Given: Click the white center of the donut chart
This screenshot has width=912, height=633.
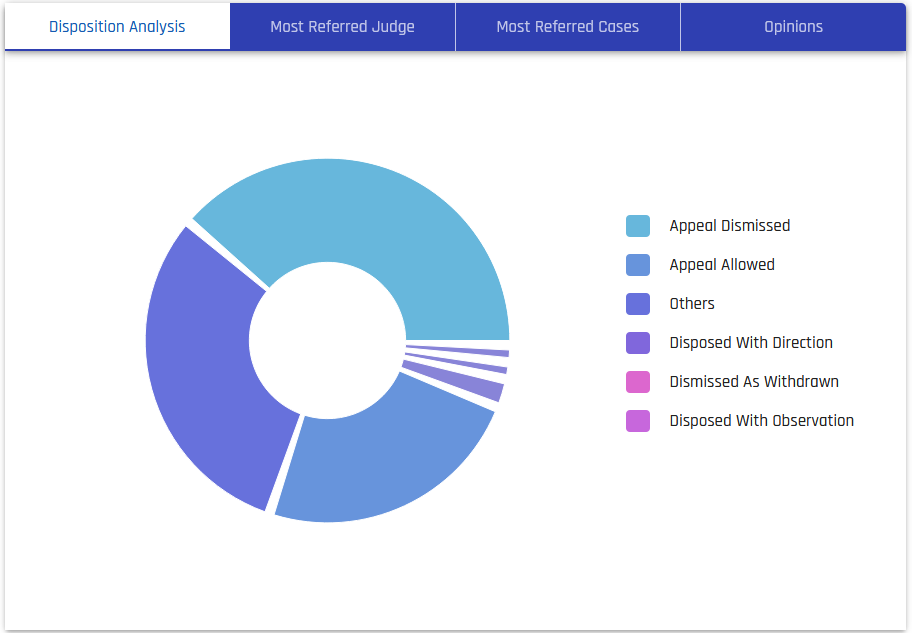Looking at the screenshot, I should 327,340.
